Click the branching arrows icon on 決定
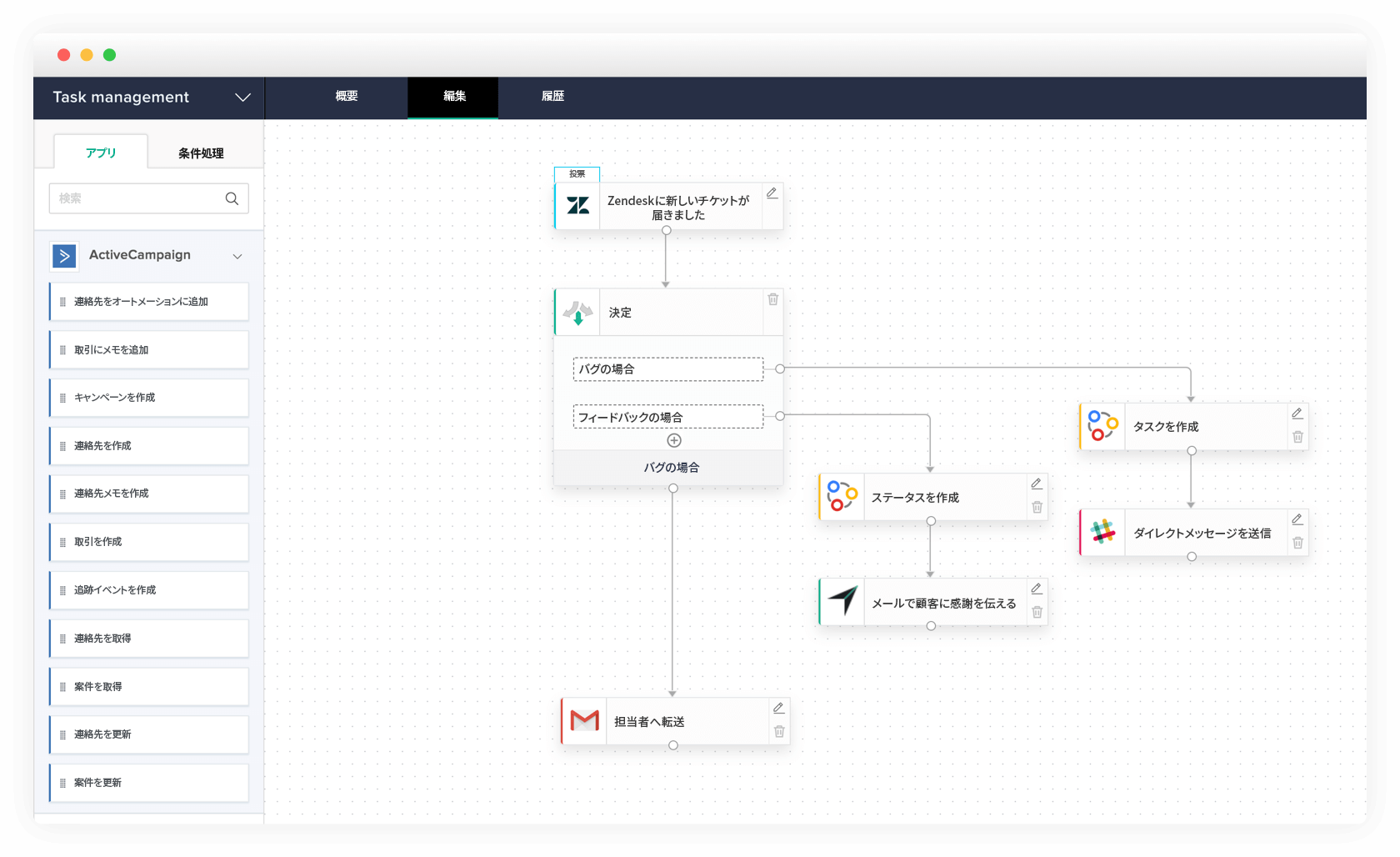 [577, 312]
